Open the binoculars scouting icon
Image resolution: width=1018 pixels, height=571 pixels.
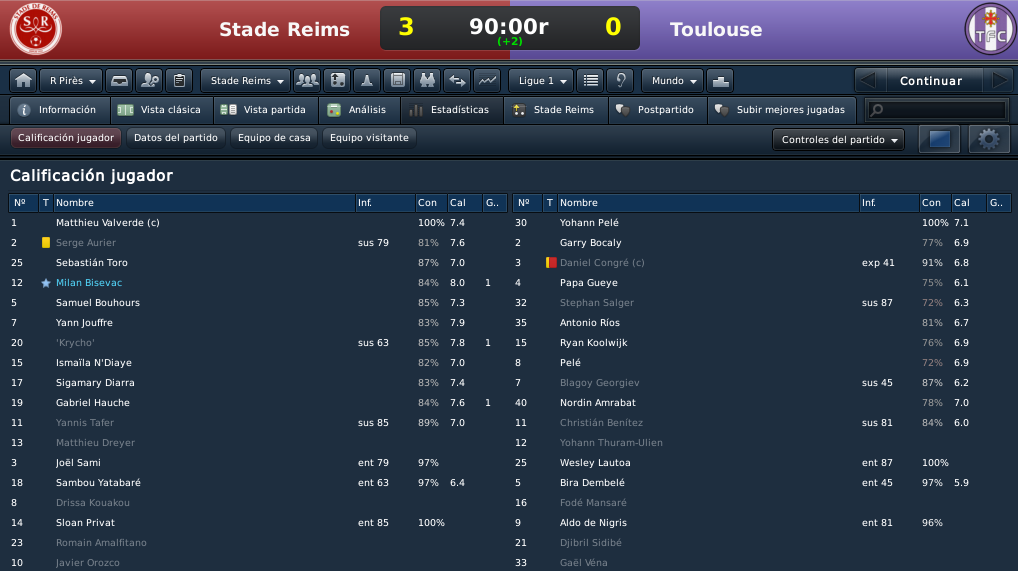point(427,81)
